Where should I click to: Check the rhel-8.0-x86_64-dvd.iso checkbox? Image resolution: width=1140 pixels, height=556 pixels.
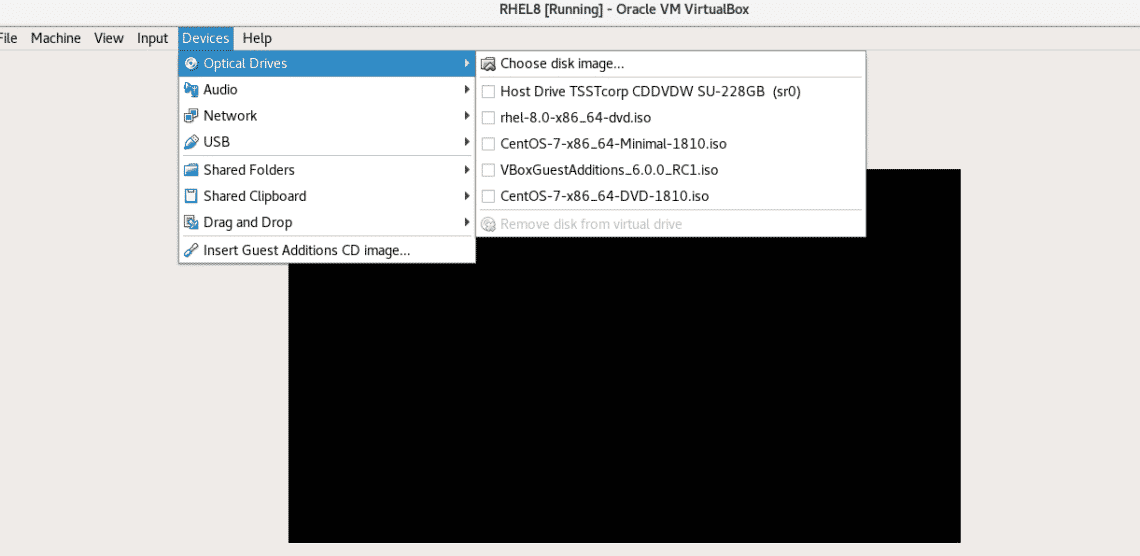[488, 118]
